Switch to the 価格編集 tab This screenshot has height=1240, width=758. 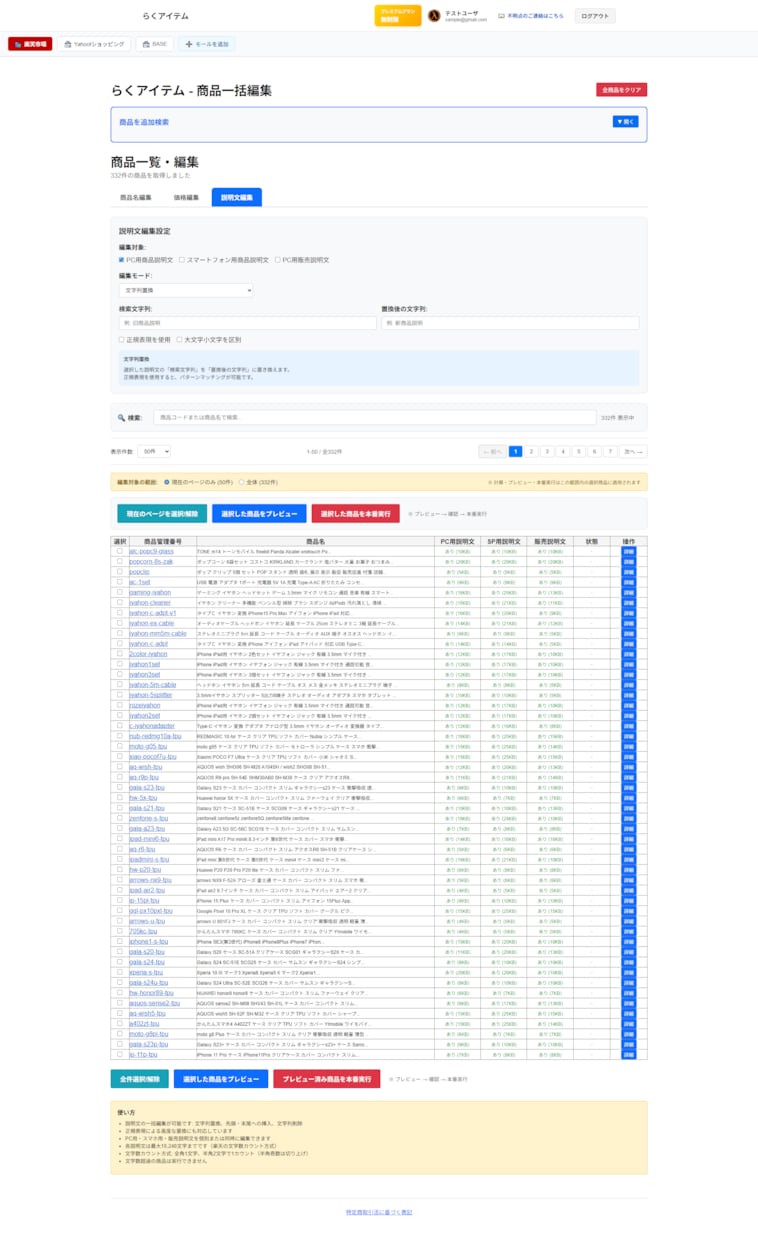point(186,197)
